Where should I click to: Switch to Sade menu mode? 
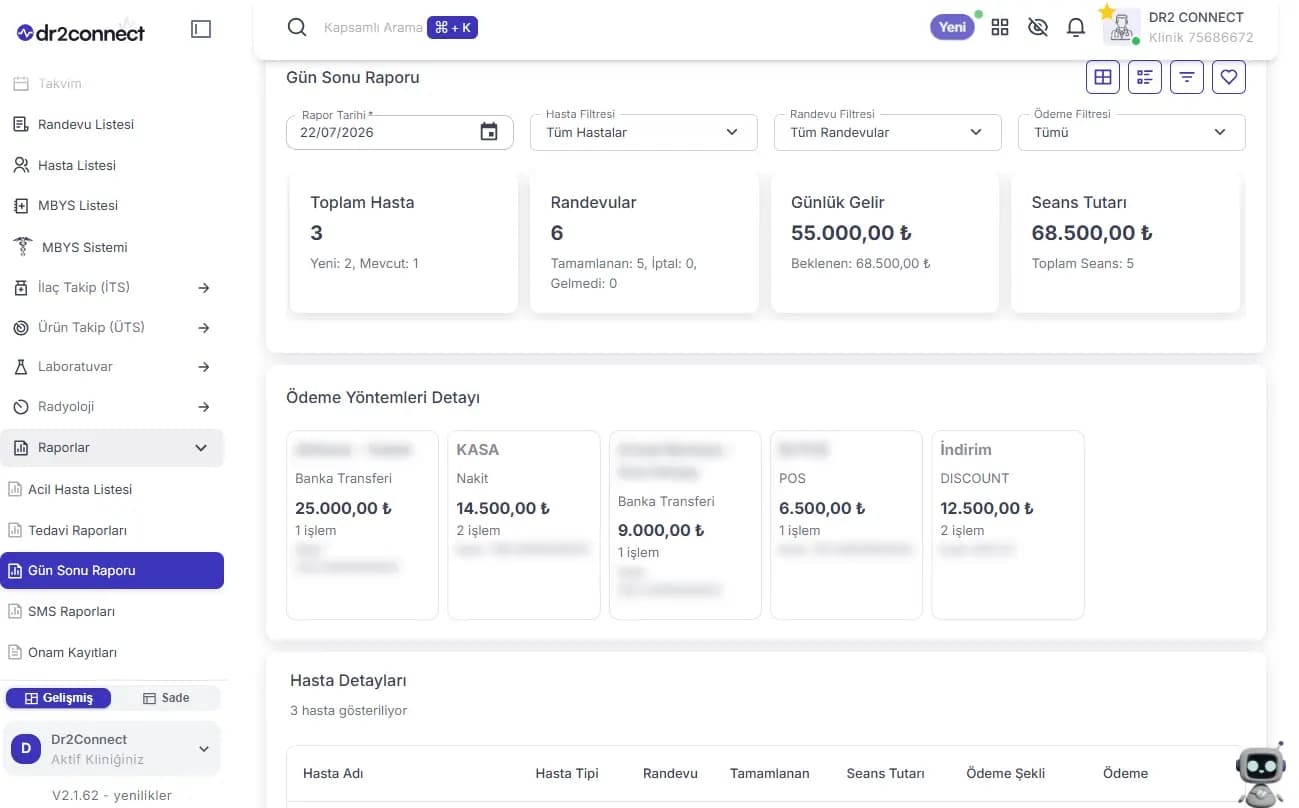pyautogui.click(x=166, y=698)
